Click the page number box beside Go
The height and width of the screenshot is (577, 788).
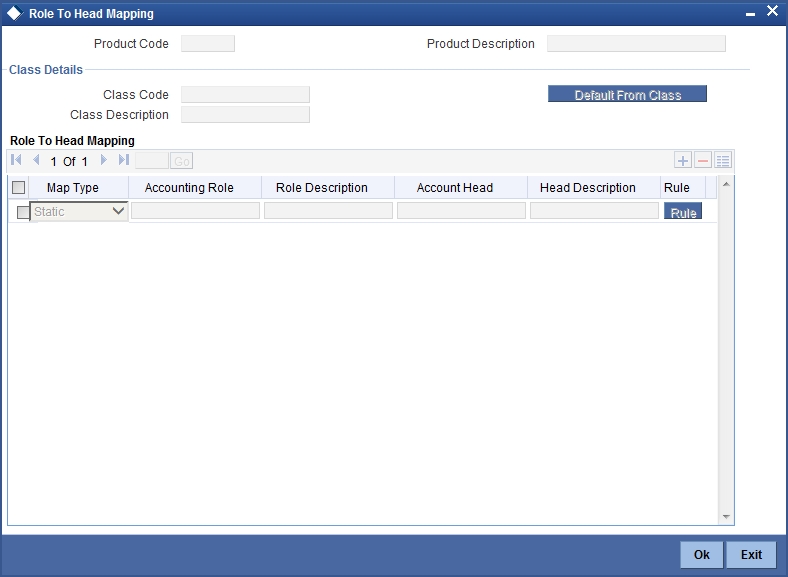[x=152, y=161]
